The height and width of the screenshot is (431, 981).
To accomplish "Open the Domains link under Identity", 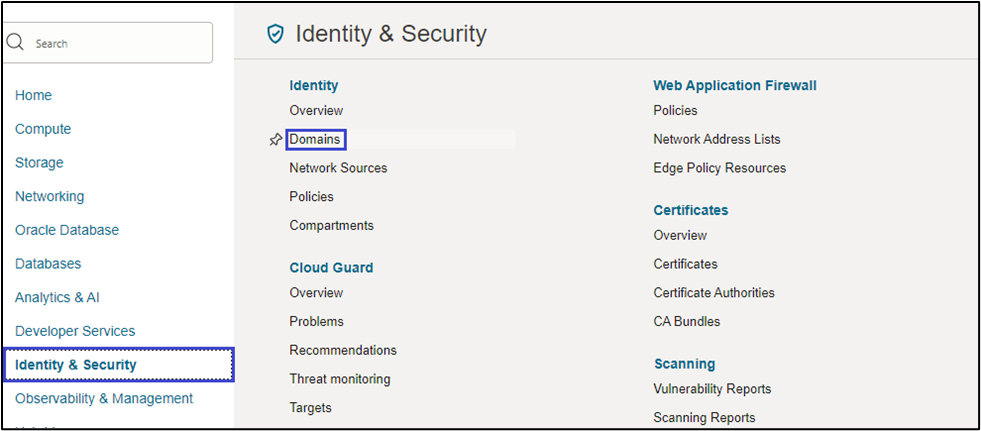I will pyautogui.click(x=315, y=139).
